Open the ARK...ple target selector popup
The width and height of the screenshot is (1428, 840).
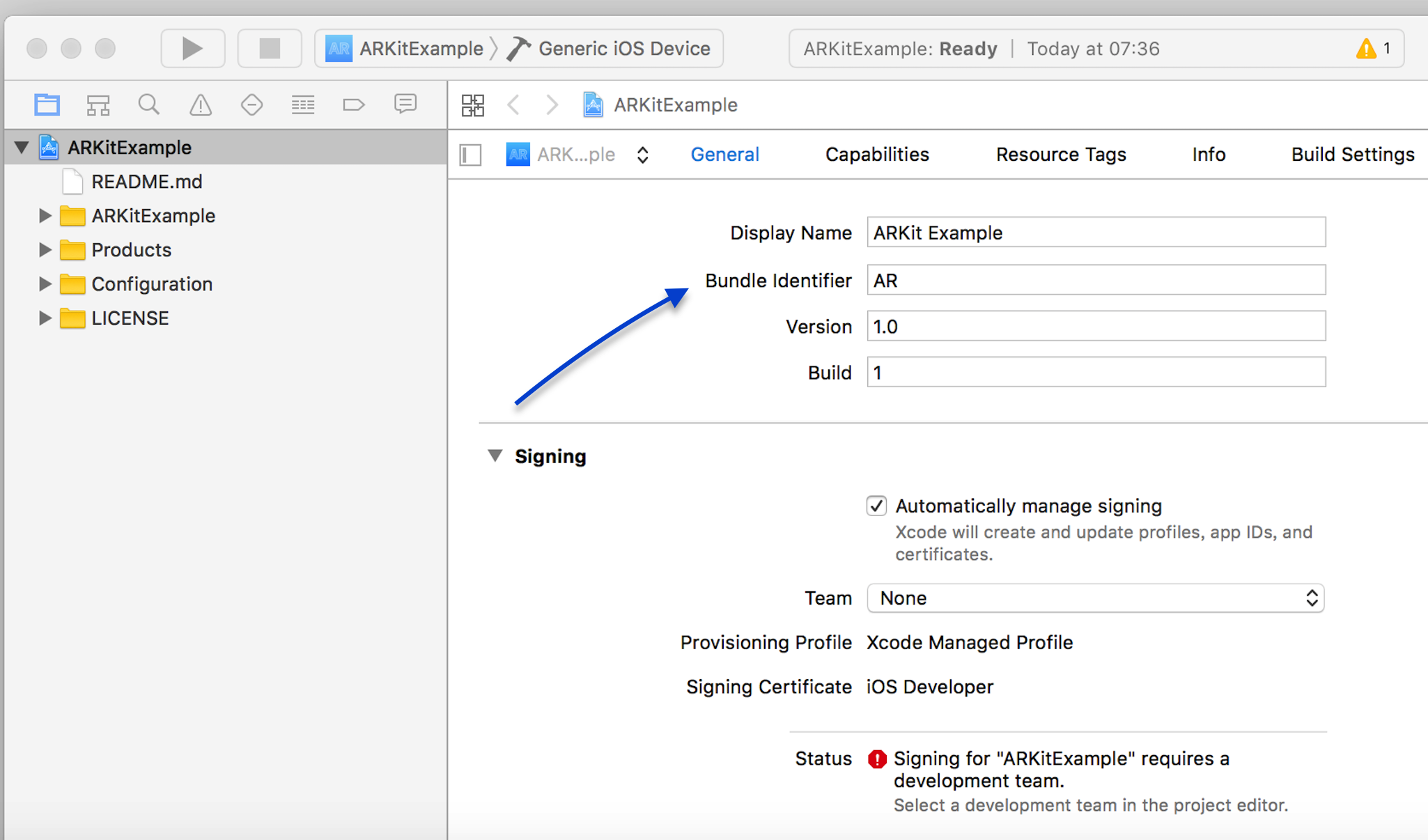tap(577, 155)
